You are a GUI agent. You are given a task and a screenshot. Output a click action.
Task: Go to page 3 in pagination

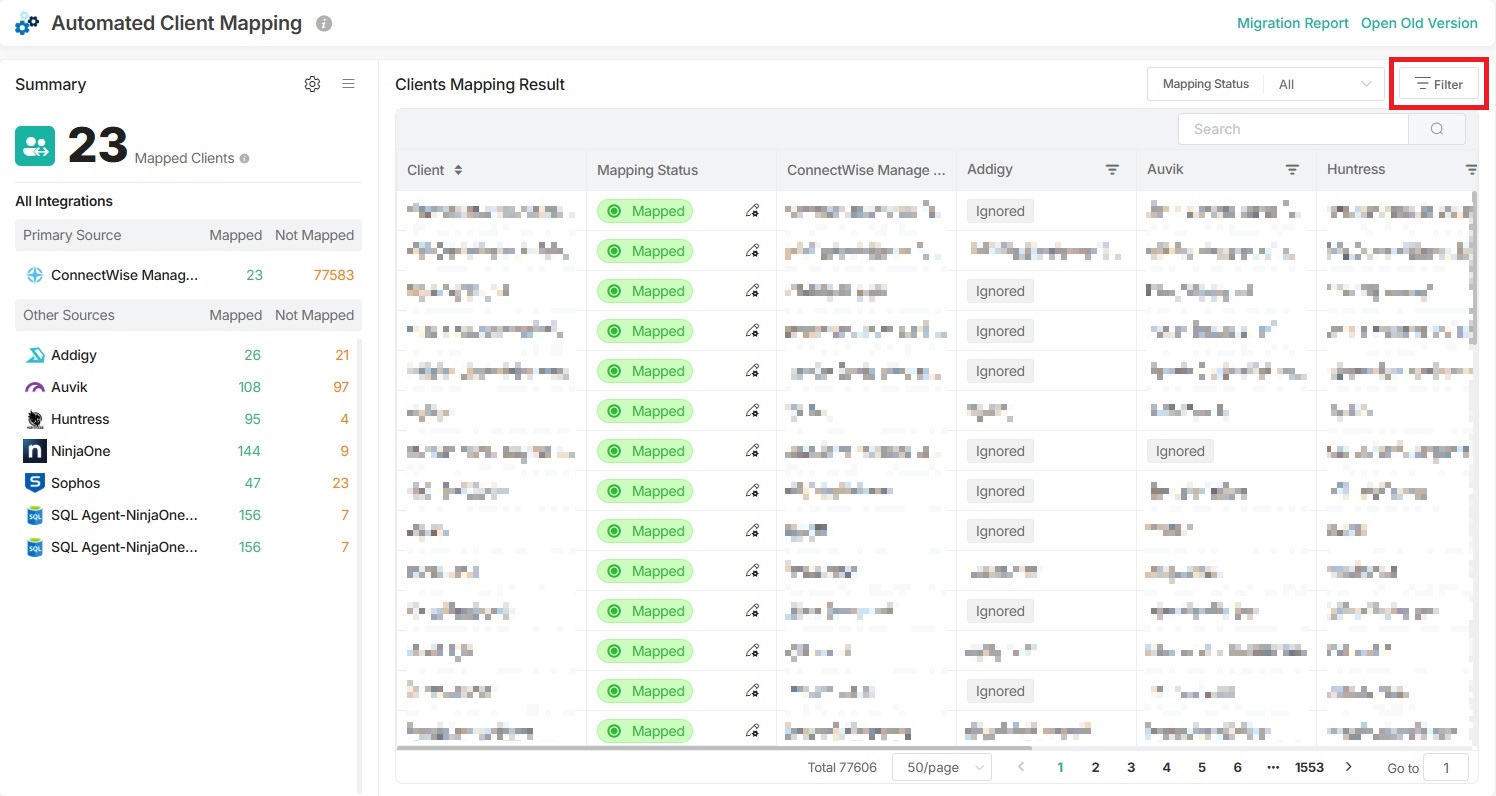tap(1131, 768)
